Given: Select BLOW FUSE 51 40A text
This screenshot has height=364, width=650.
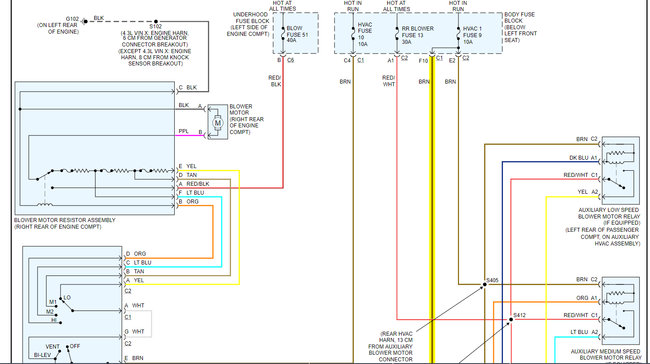Looking at the screenshot, I should tap(297, 34).
